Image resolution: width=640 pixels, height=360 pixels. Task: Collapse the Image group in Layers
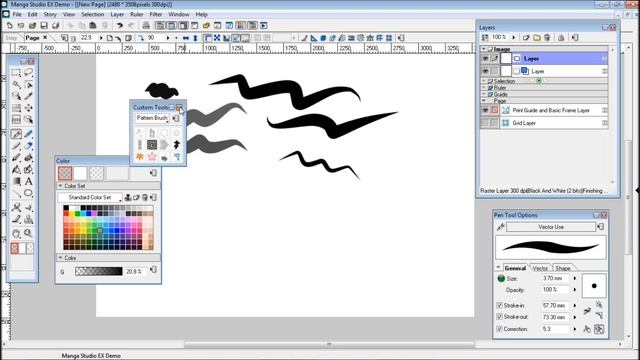(484, 49)
